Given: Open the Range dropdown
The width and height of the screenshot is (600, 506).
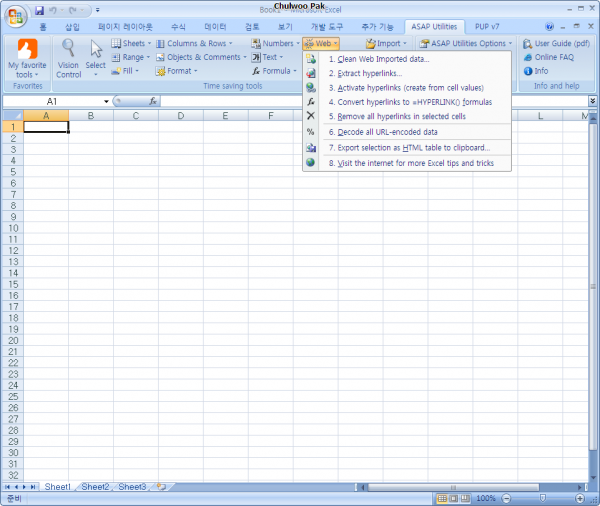Looking at the screenshot, I should [130, 57].
